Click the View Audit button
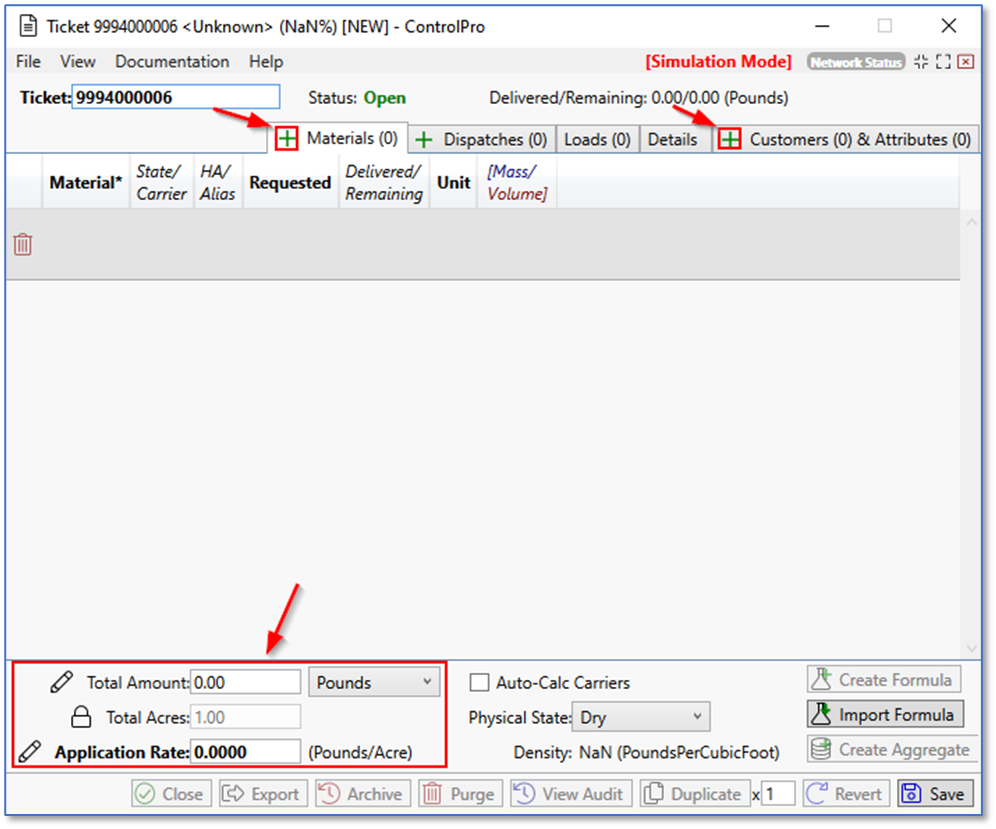Image resolution: width=996 pixels, height=829 pixels. (570, 793)
